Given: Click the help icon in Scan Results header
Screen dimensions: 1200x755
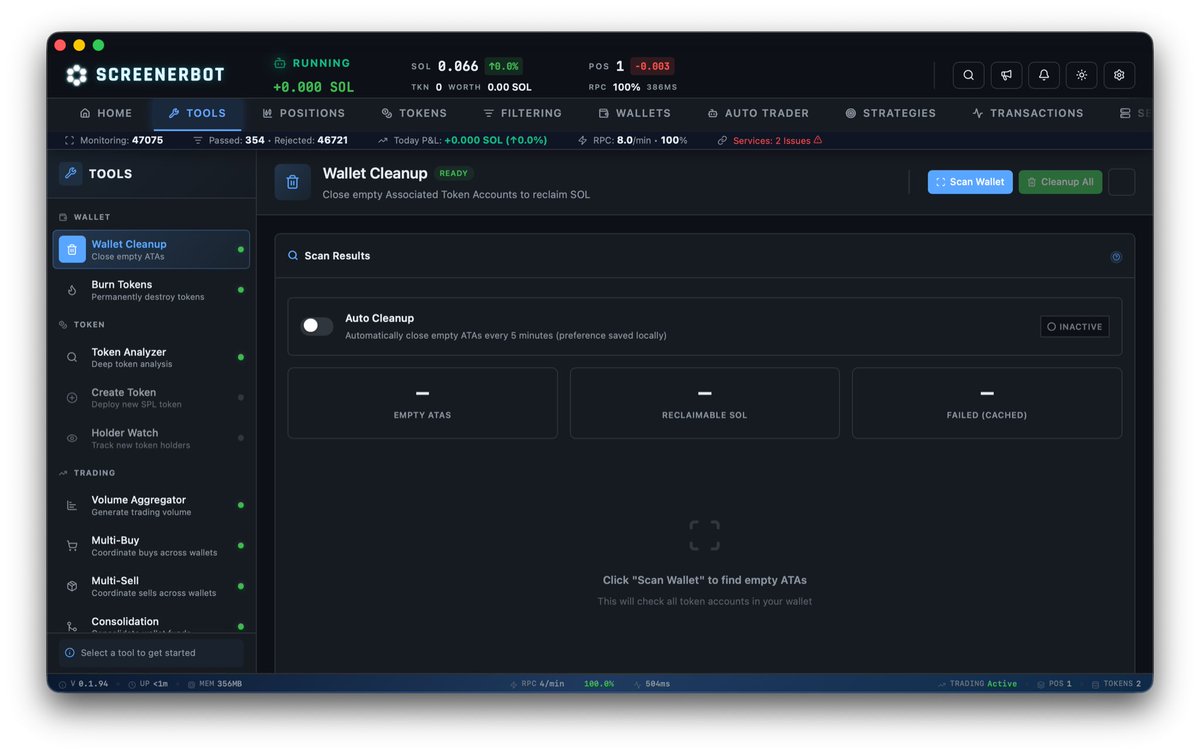Looking at the screenshot, I should click(1116, 257).
